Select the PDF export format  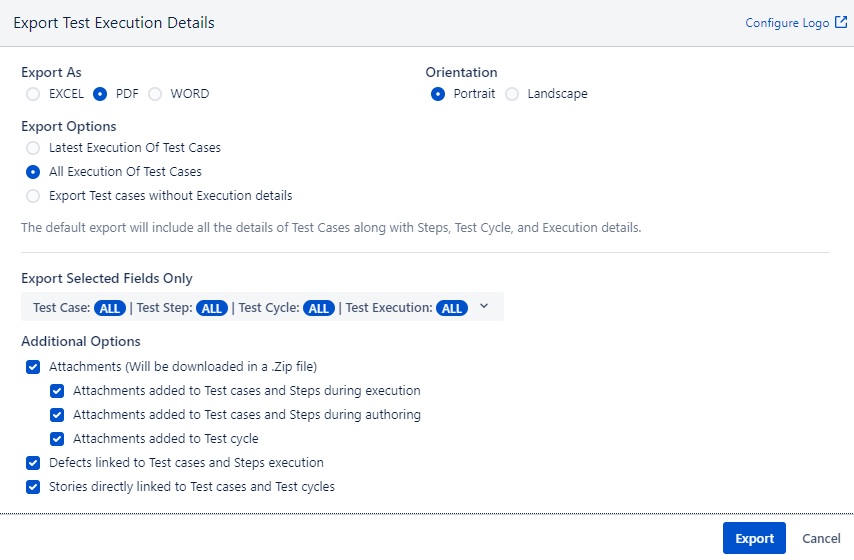coord(100,94)
